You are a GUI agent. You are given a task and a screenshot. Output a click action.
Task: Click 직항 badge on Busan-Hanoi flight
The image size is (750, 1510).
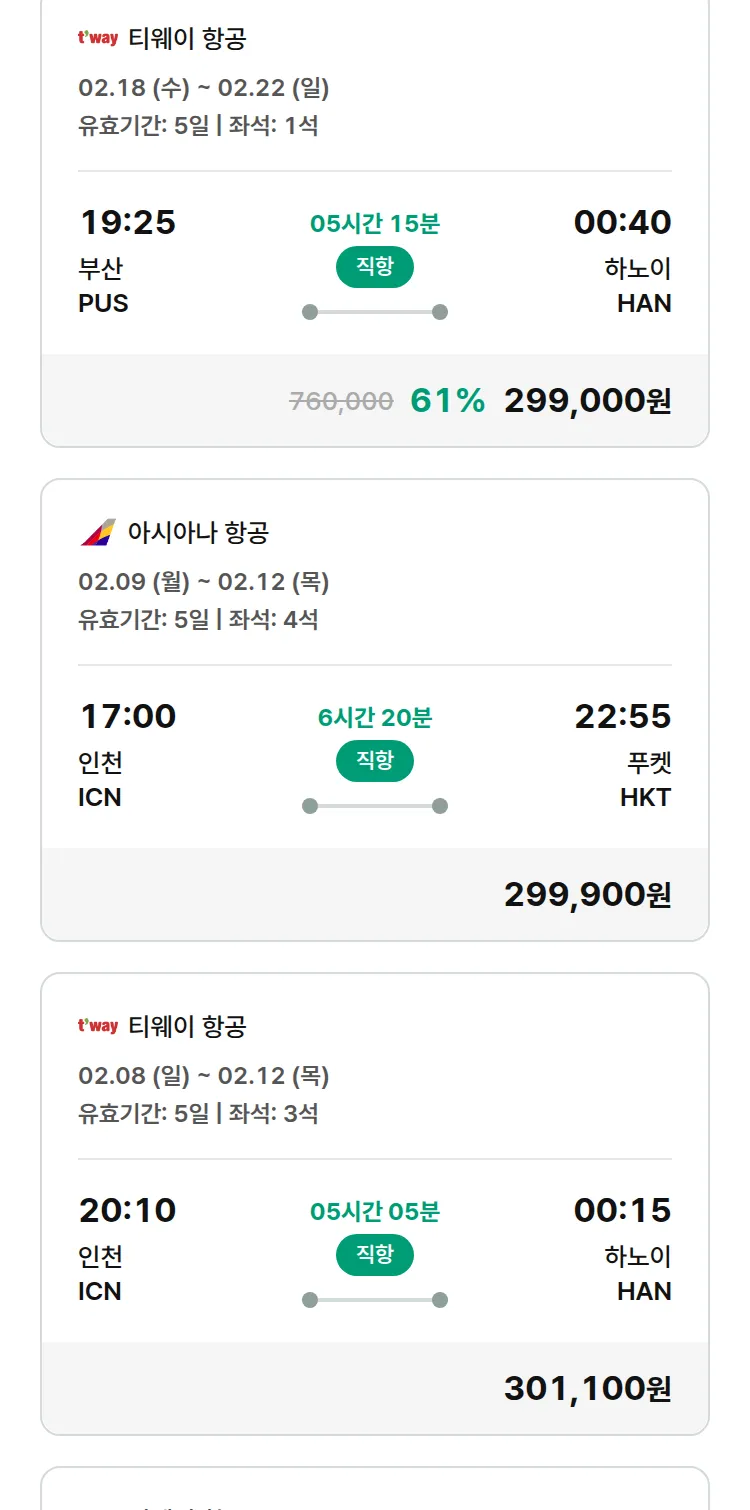tap(375, 267)
